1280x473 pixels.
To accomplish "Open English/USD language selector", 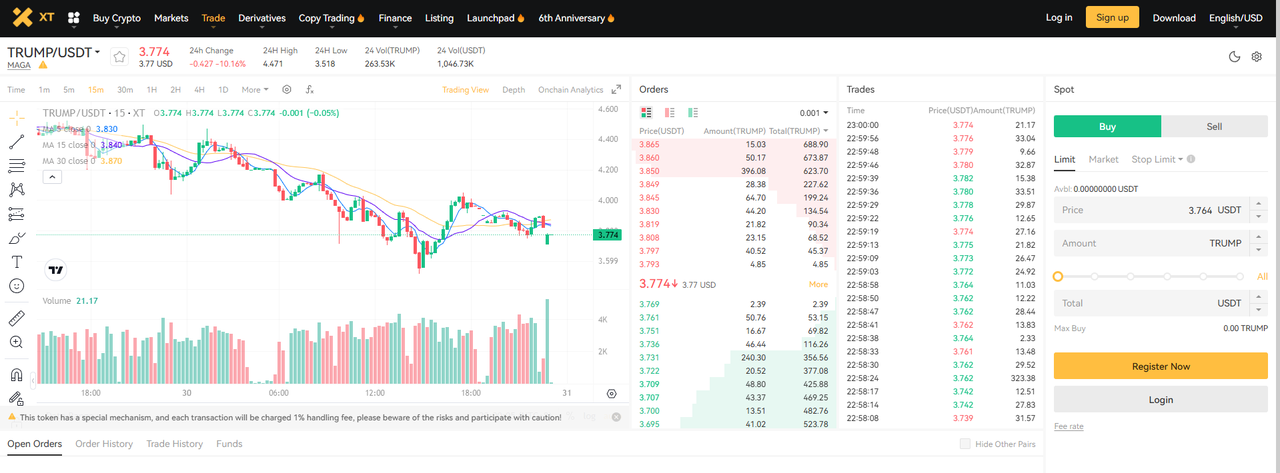I will [x=1236, y=18].
